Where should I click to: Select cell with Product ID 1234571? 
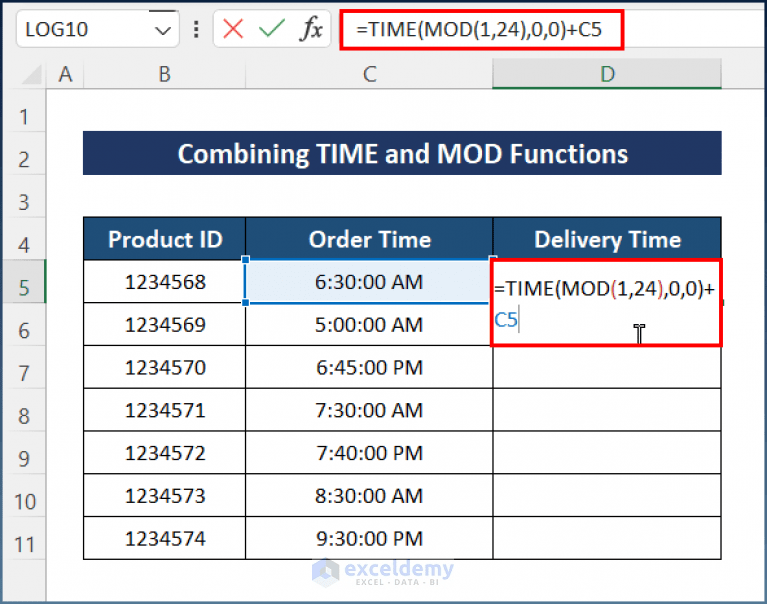coord(165,410)
